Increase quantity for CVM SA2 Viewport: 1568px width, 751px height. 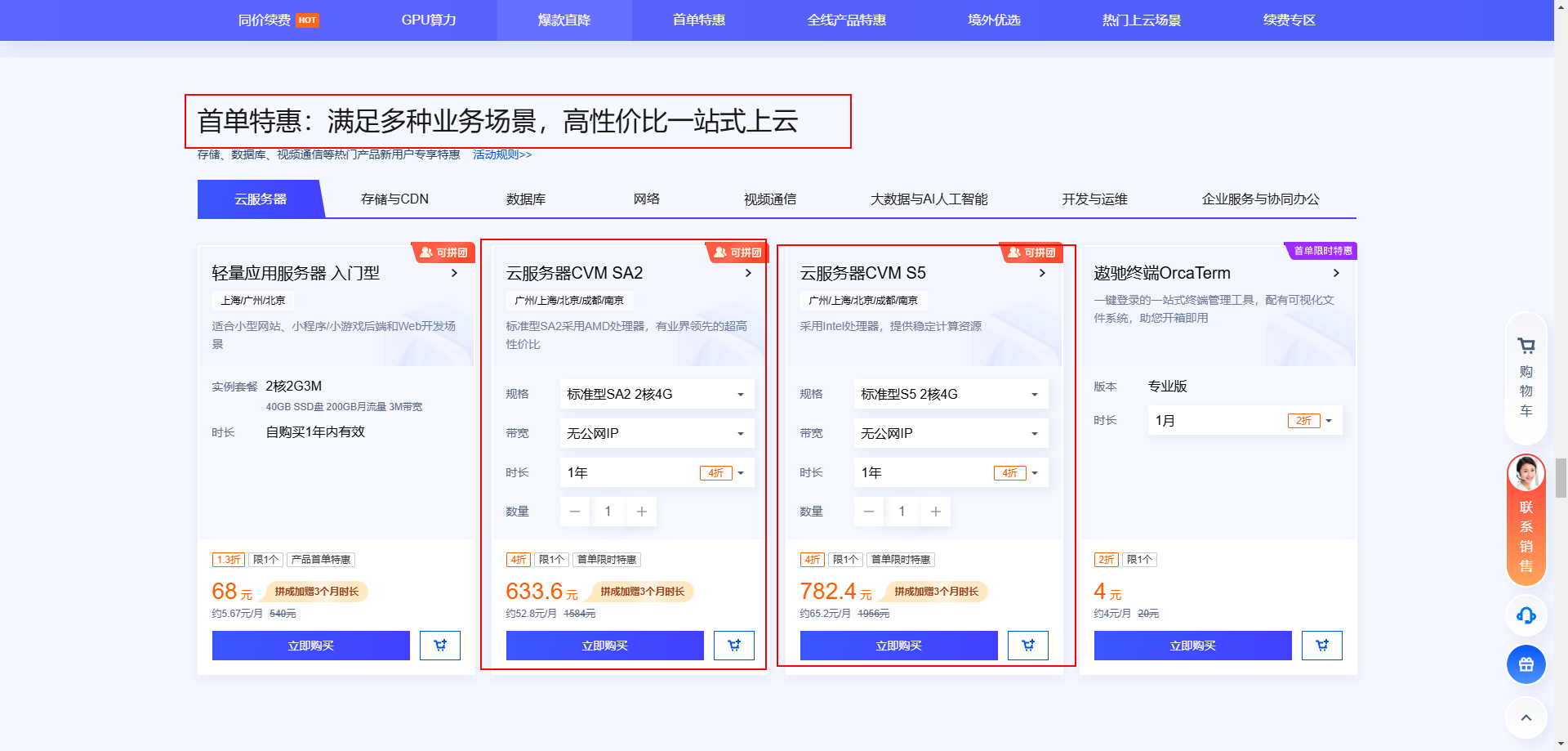pos(642,512)
